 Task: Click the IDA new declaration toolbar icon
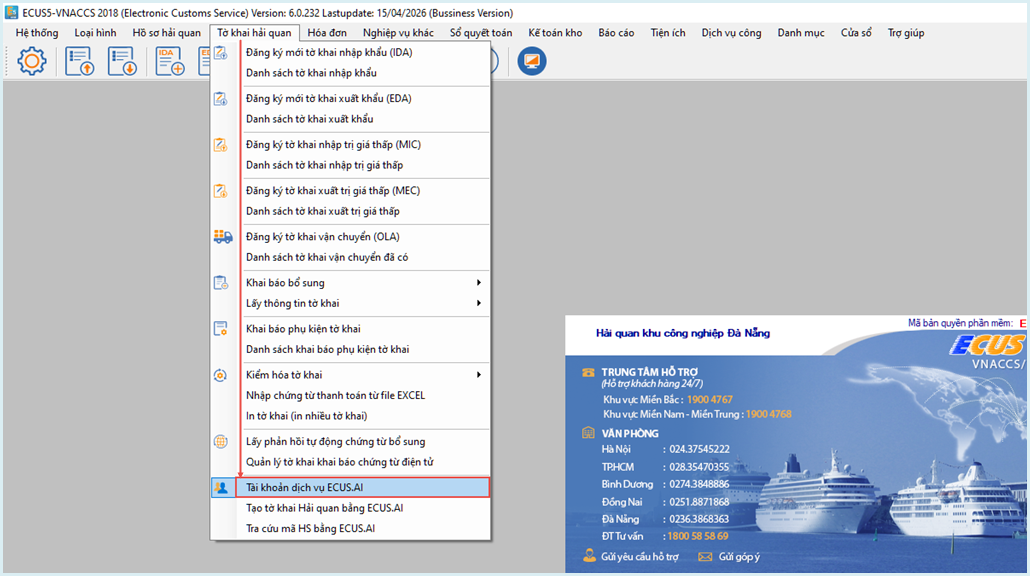coord(170,61)
